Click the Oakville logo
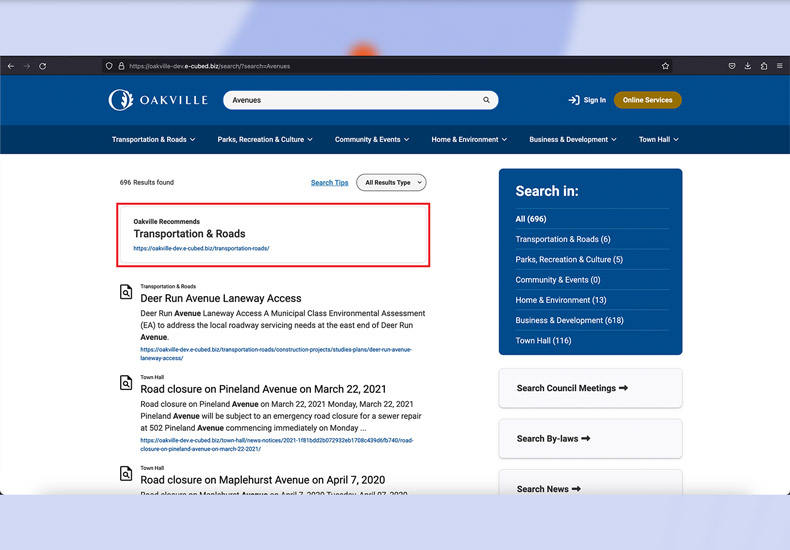The image size is (790, 550). pos(158,100)
